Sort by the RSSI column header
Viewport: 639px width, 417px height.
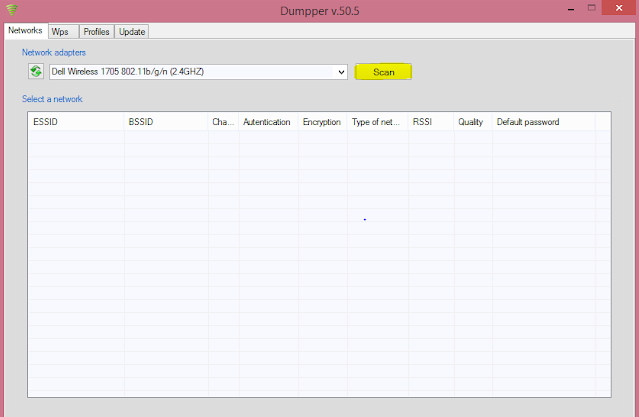tap(431, 122)
